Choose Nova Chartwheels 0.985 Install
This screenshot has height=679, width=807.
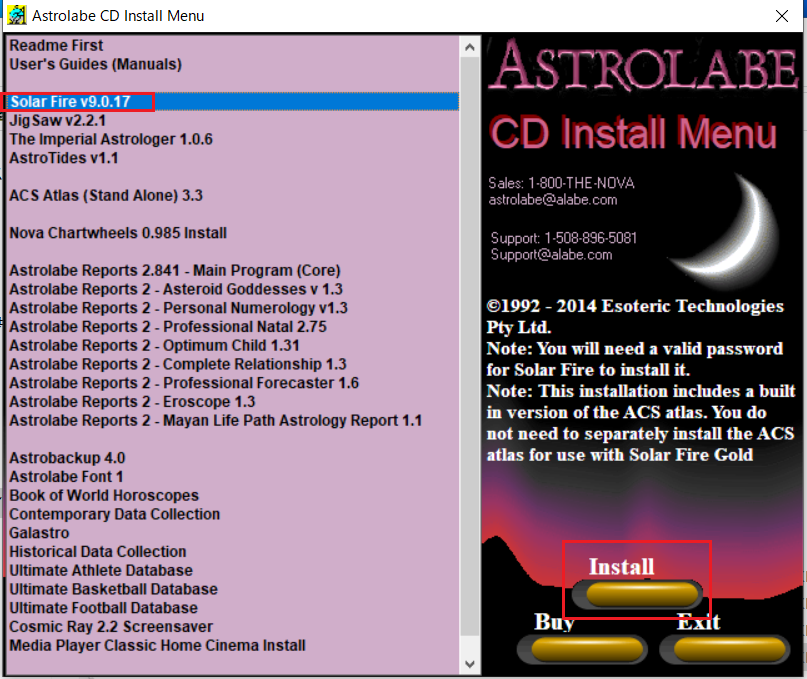click(x=118, y=233)
